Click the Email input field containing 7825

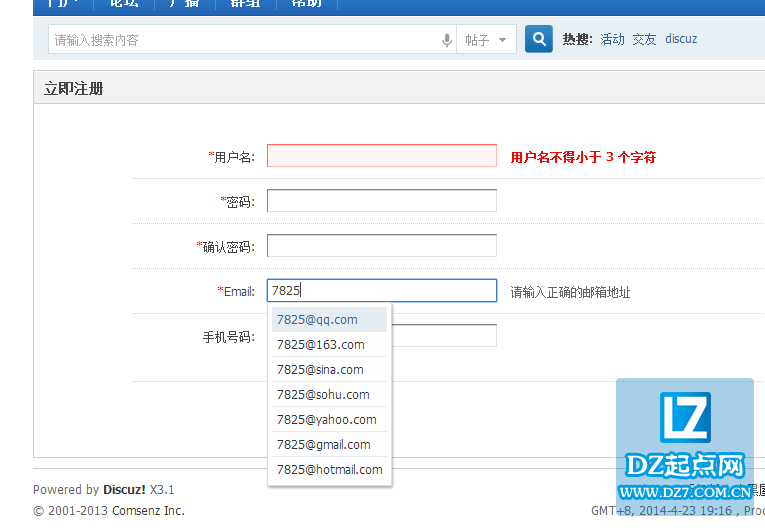382,290
